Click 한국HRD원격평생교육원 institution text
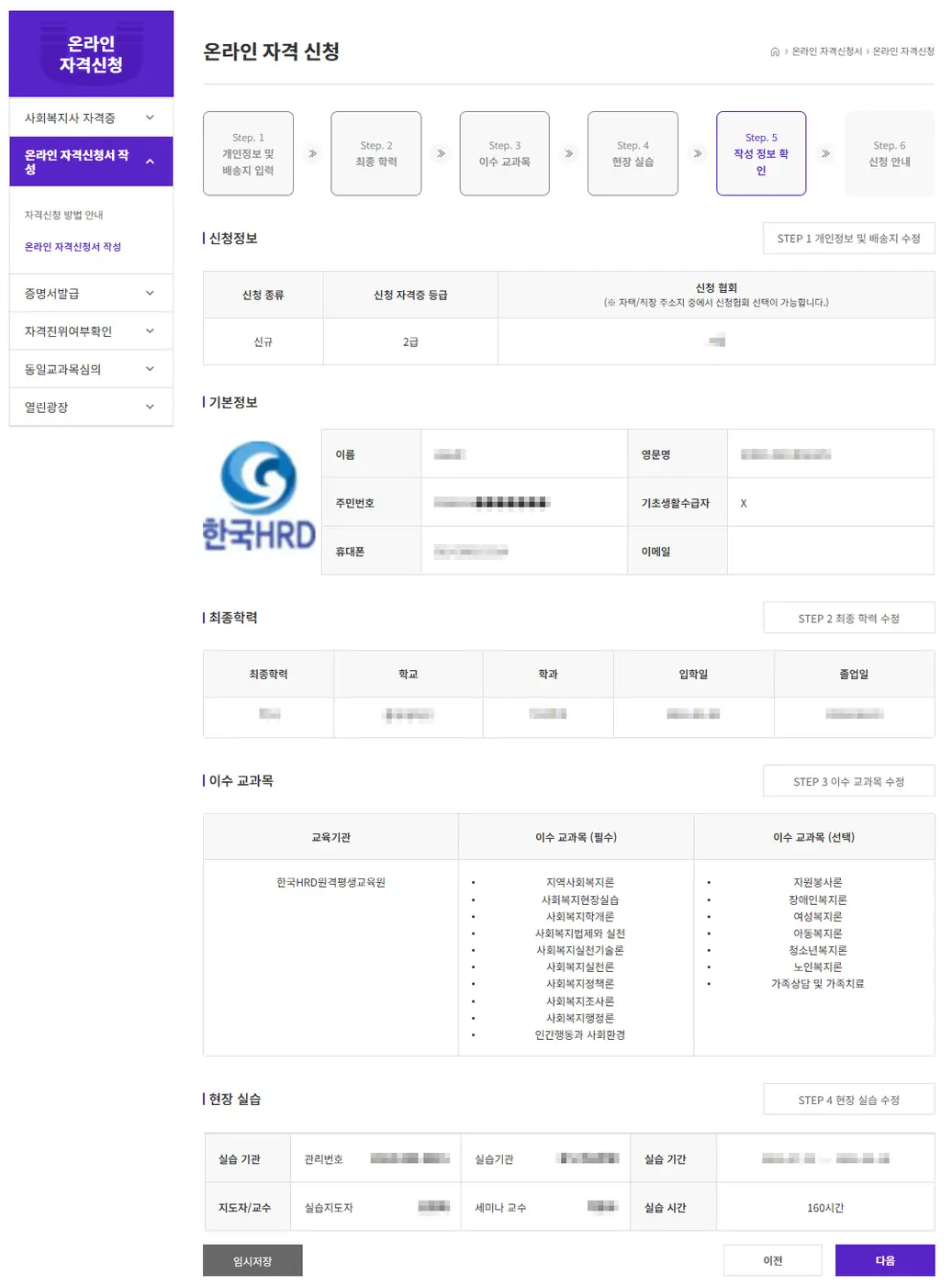 330,882
